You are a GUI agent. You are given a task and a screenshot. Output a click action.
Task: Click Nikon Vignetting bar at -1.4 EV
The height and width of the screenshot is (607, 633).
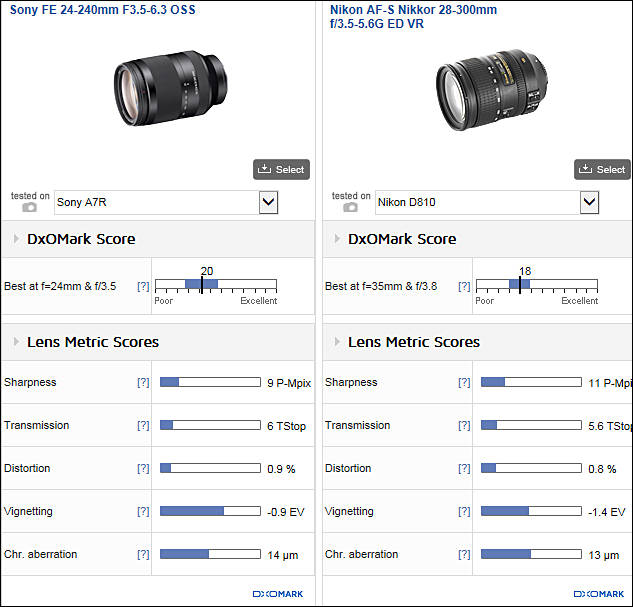(531, 511)
